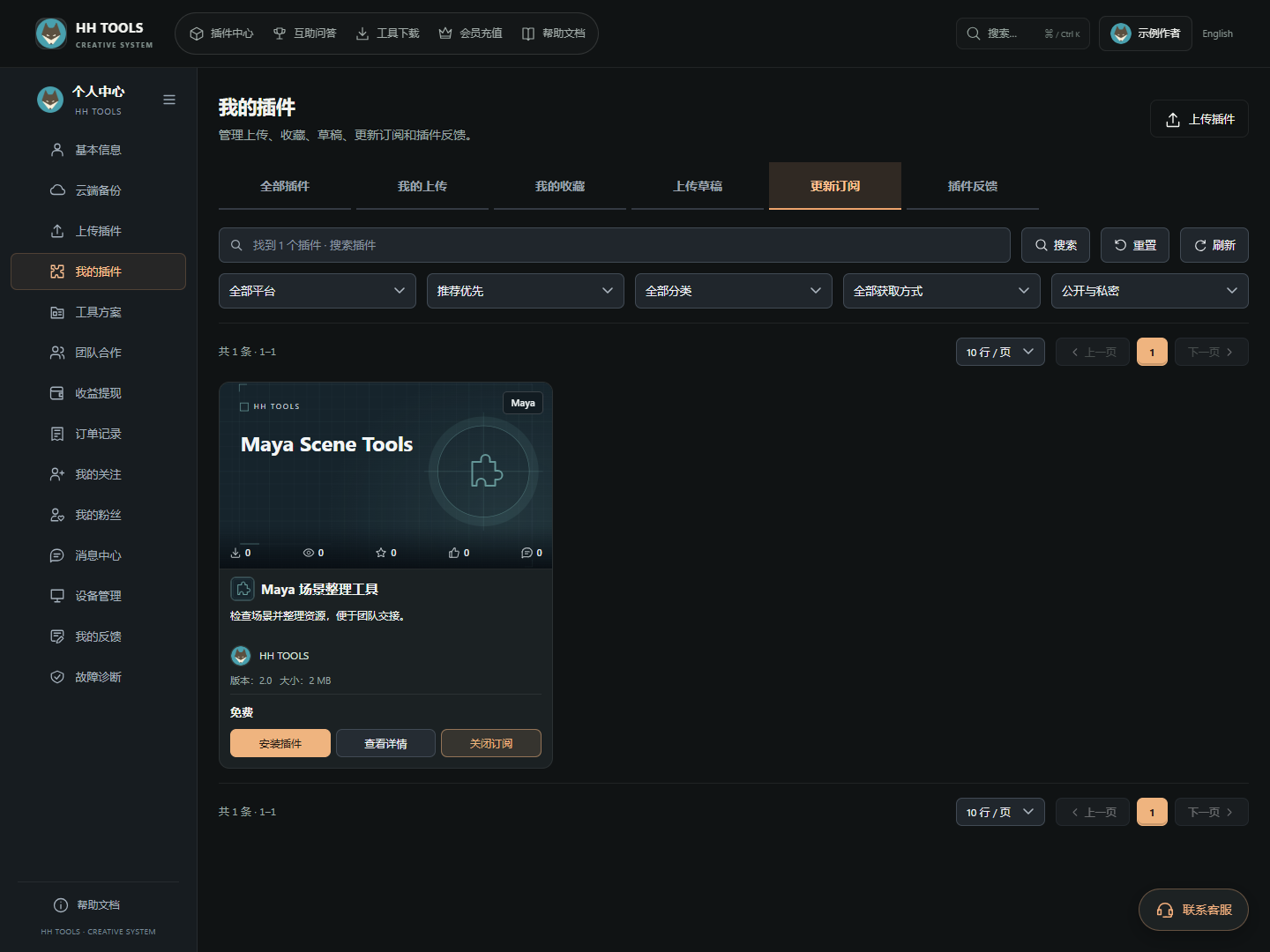Click the 刷新 refresh button
1270x952 pixels.
pyautogui.click(x=1214, y=245)
